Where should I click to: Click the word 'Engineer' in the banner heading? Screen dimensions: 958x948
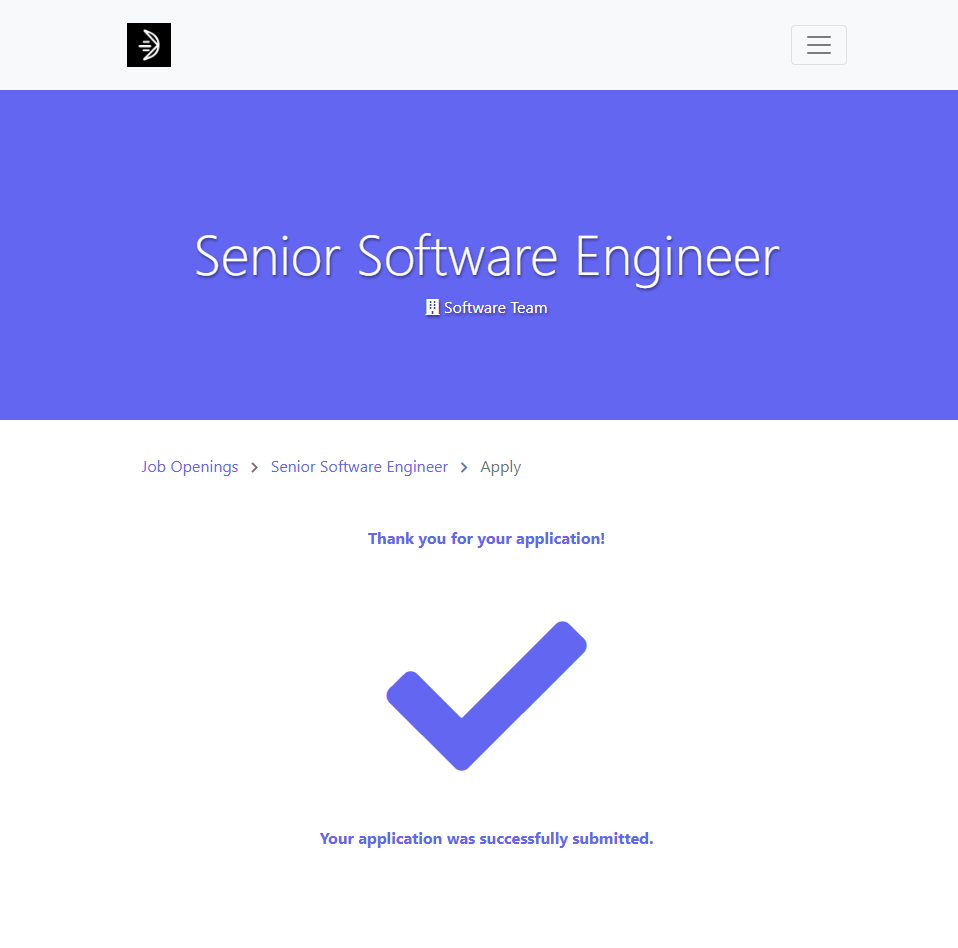pos(677,256)
